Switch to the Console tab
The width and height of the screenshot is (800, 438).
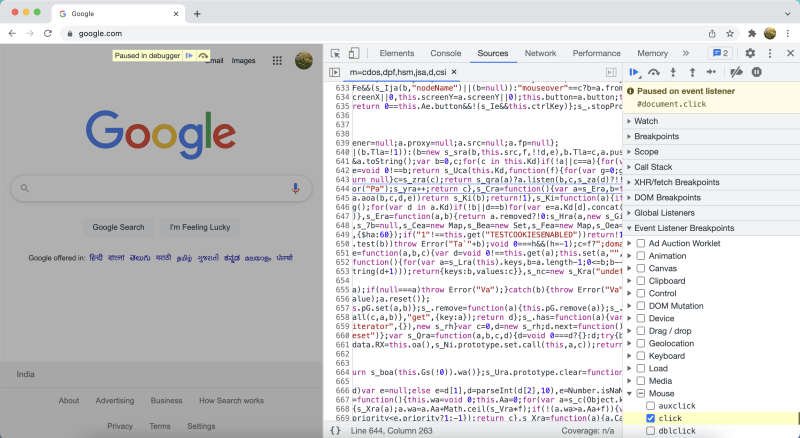[445, 53]
